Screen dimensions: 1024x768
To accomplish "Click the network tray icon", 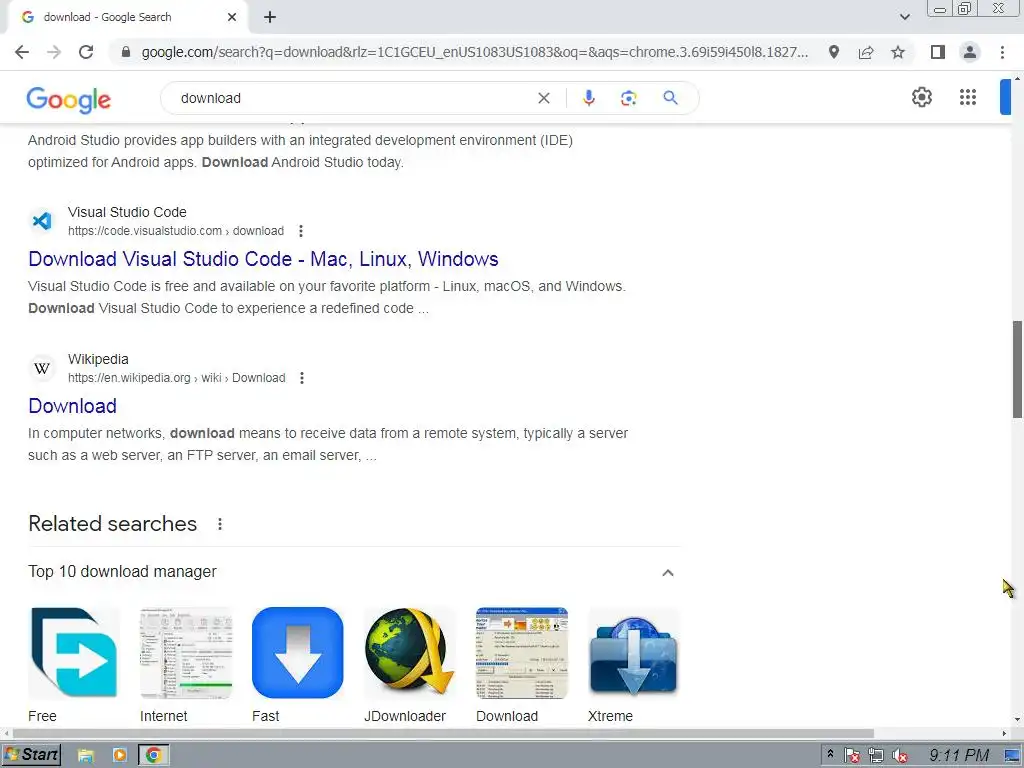I will [x=876, y=756].
